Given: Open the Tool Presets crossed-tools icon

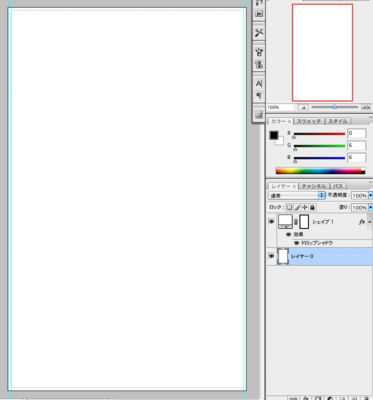Looking at the screenshot, I should click(x=259, y=33).
